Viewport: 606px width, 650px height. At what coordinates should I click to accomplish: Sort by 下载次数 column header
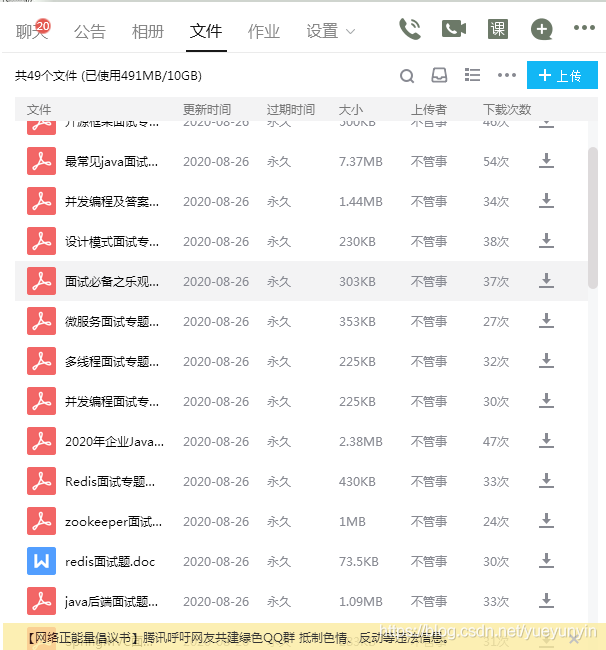click(x=507, y=109)
